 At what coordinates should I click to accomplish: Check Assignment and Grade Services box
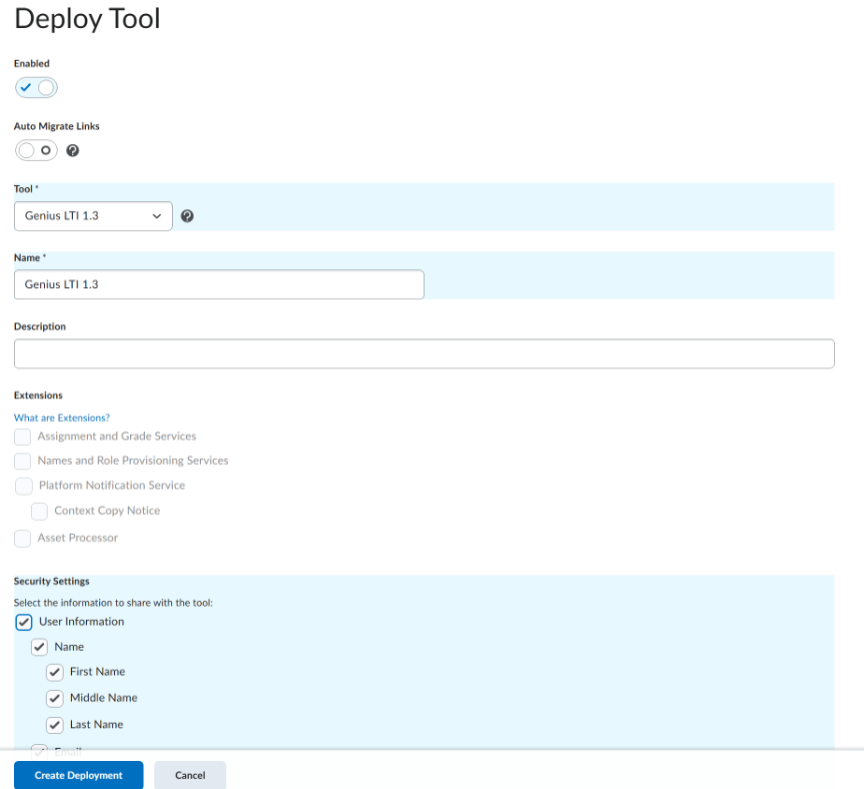[x=23, y=437]
